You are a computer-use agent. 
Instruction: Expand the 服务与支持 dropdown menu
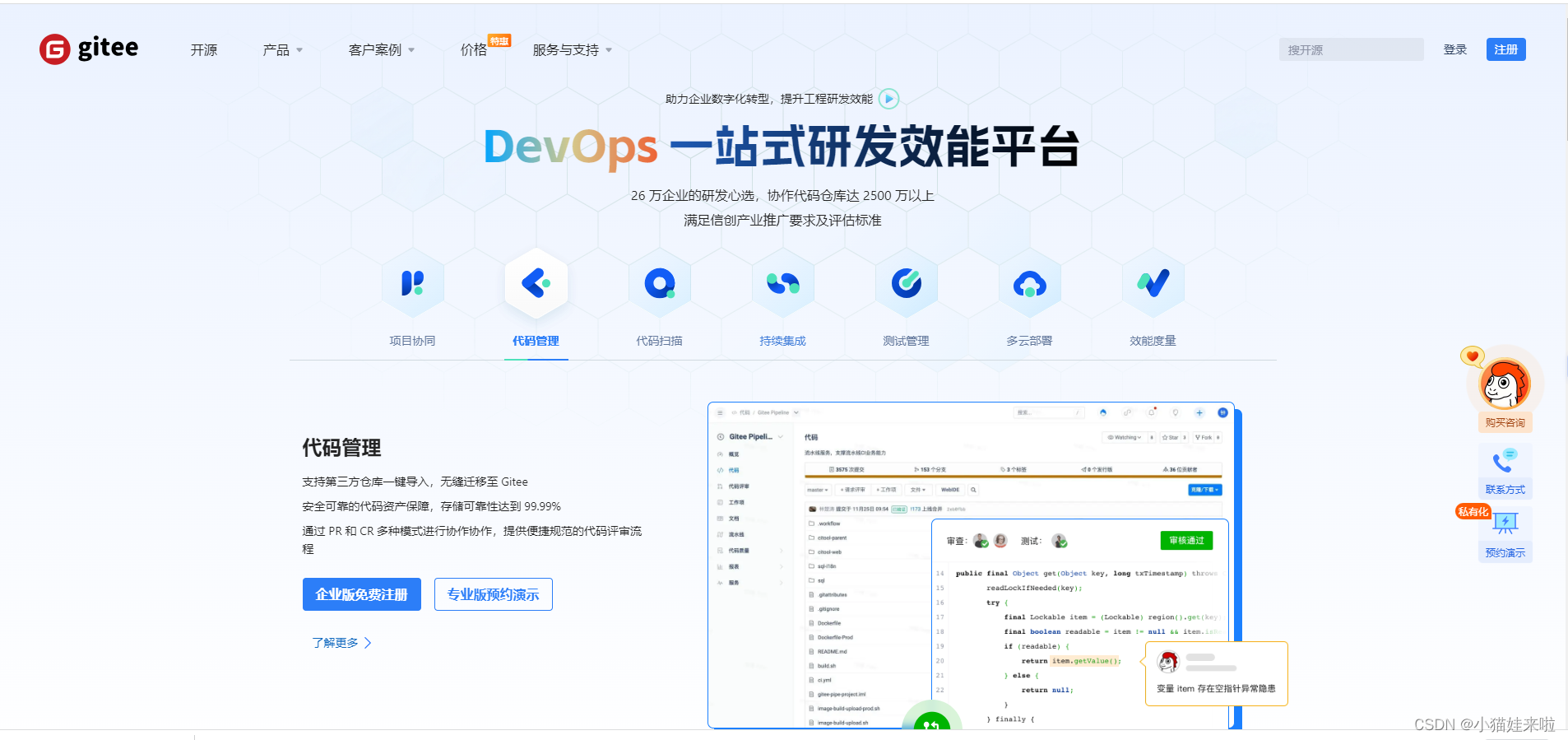pyautogui.click(x=572, y=50)
